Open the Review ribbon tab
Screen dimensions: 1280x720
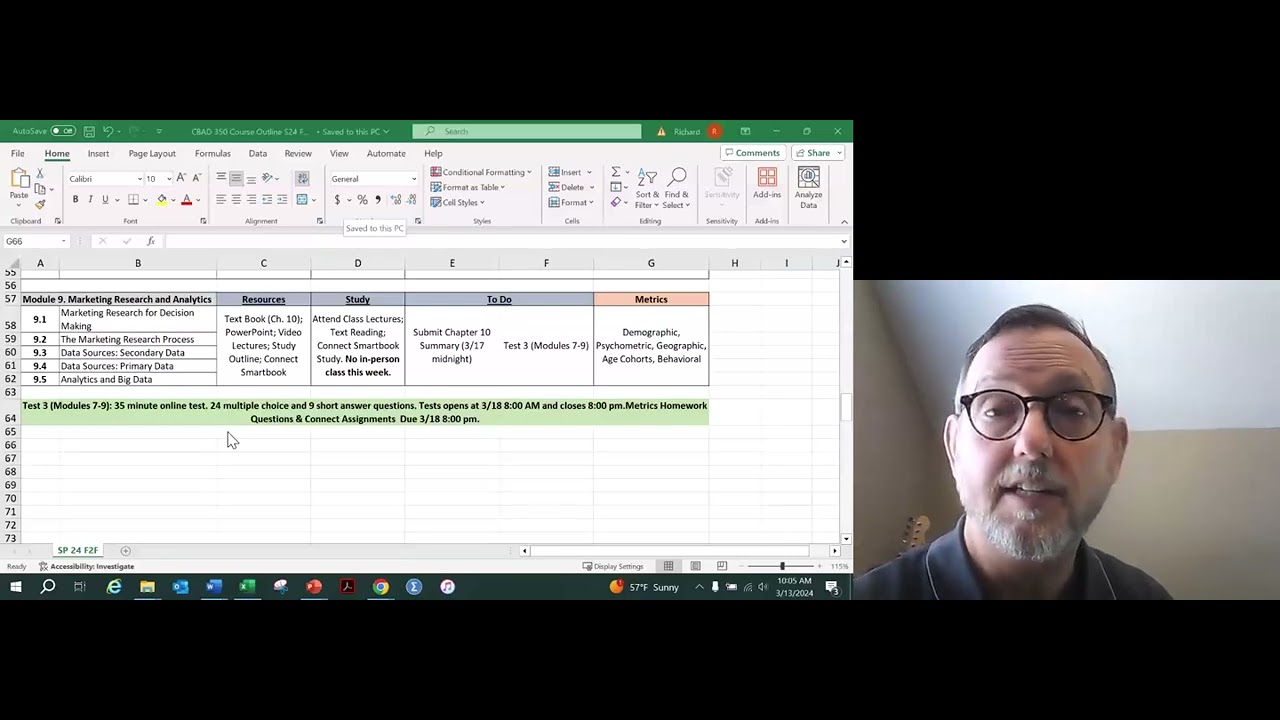pyautogui.click(x=298, y=153)
